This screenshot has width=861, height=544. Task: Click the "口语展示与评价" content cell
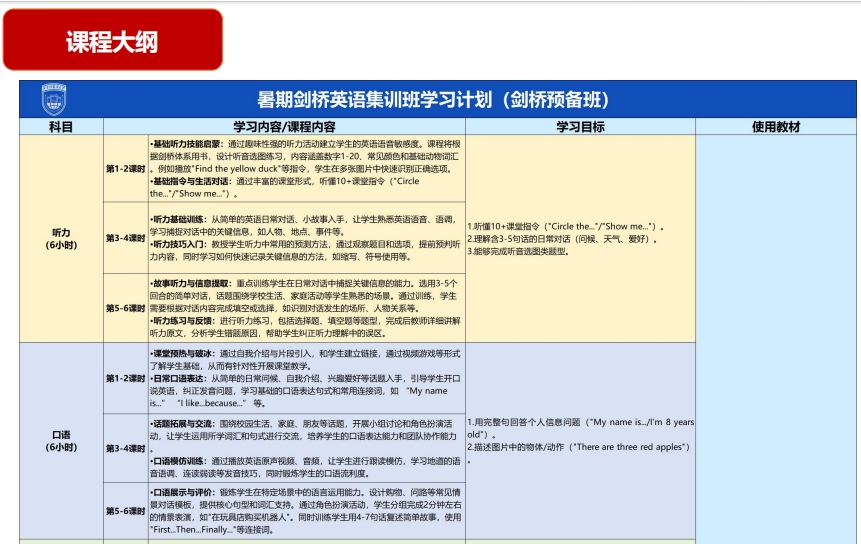tap(305, 510)
